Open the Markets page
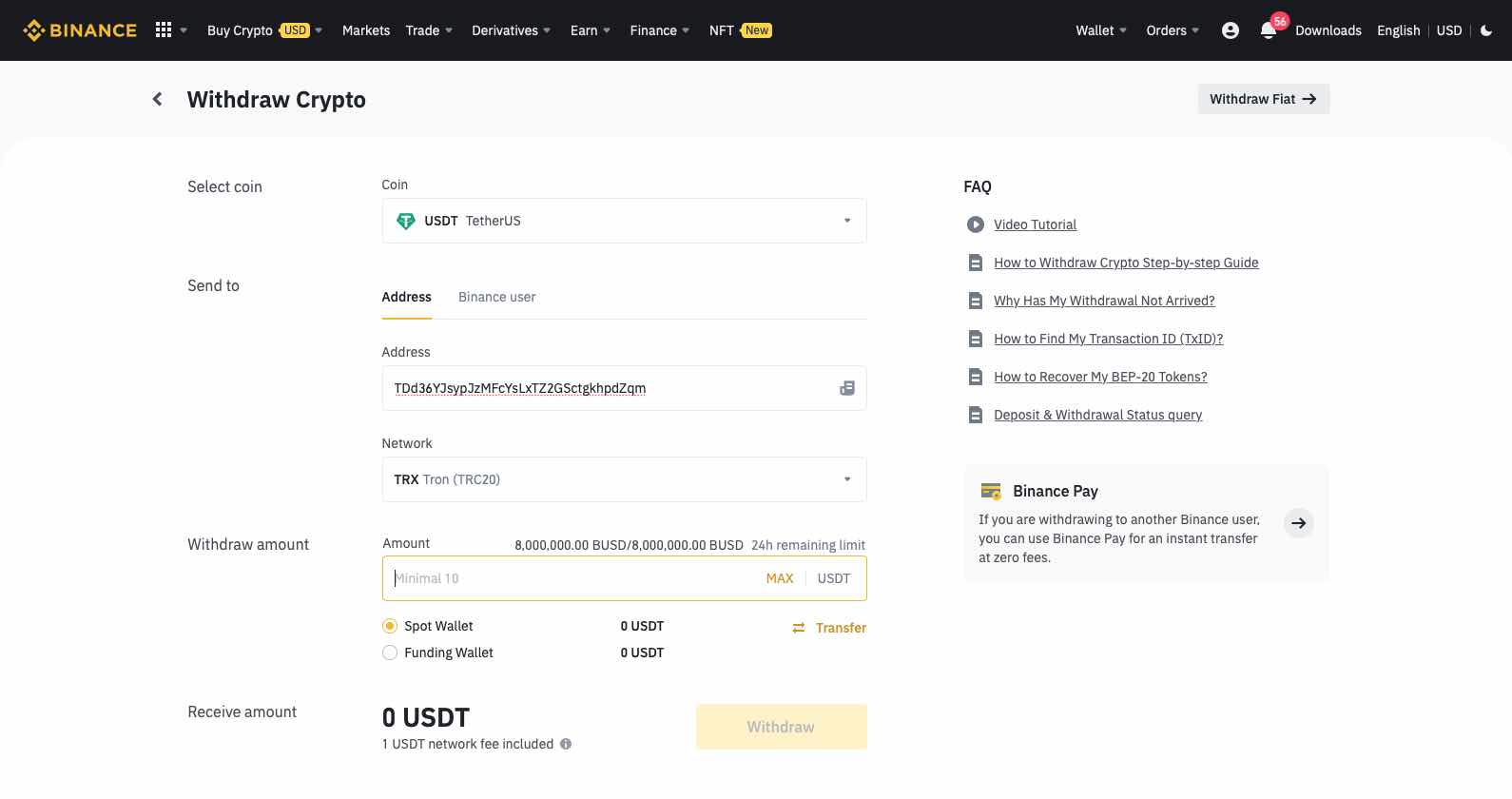This screenshot has height=799, width=1512. 366,30
